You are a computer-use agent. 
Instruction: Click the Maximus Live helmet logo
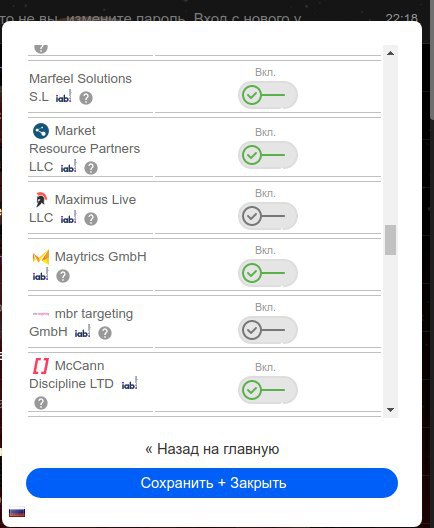click(x=41, y=200)
